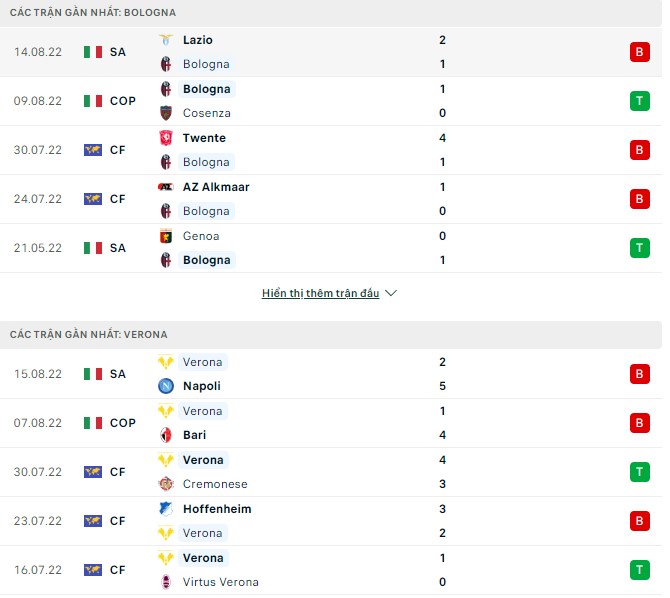Click the Cosenza club logo

pos(166,113)
